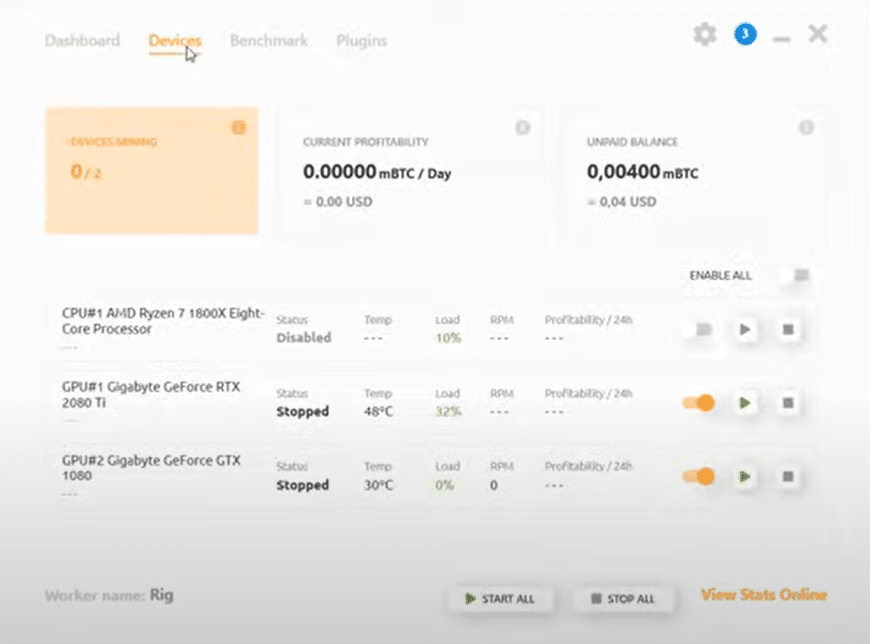870x644 pixels.
Task: Disable the GPU#1 RTX 2080 Ti toggle
Action: [699, 403]
